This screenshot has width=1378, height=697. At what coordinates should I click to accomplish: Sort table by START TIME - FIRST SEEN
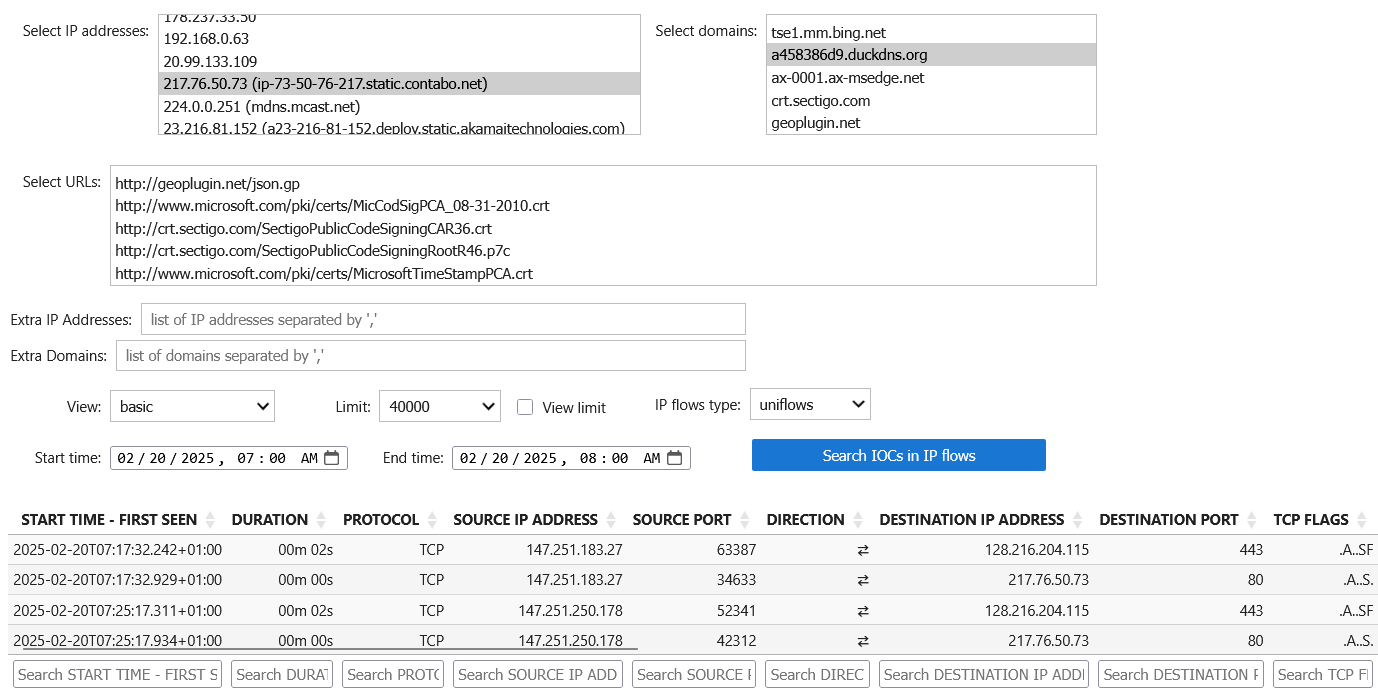pos(209,519)
